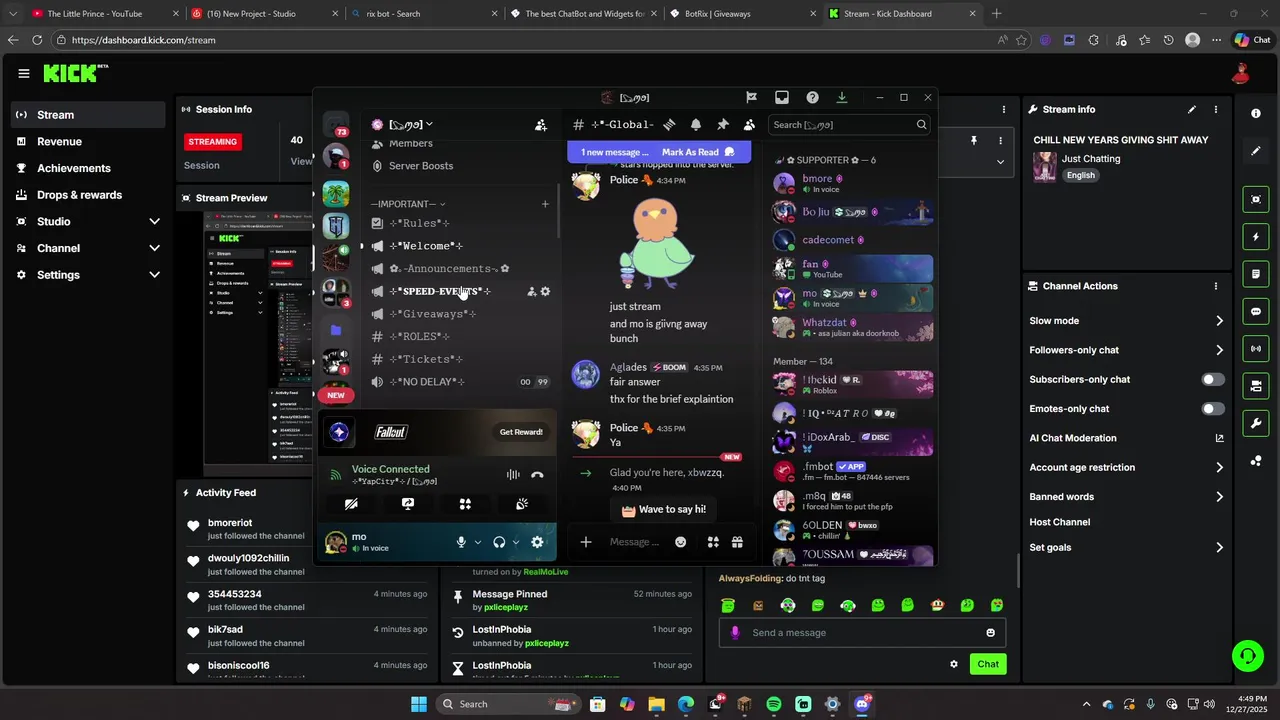Collapse the IMPORTANT channel category
The image size is (1280, 720).
coord(408,204)
